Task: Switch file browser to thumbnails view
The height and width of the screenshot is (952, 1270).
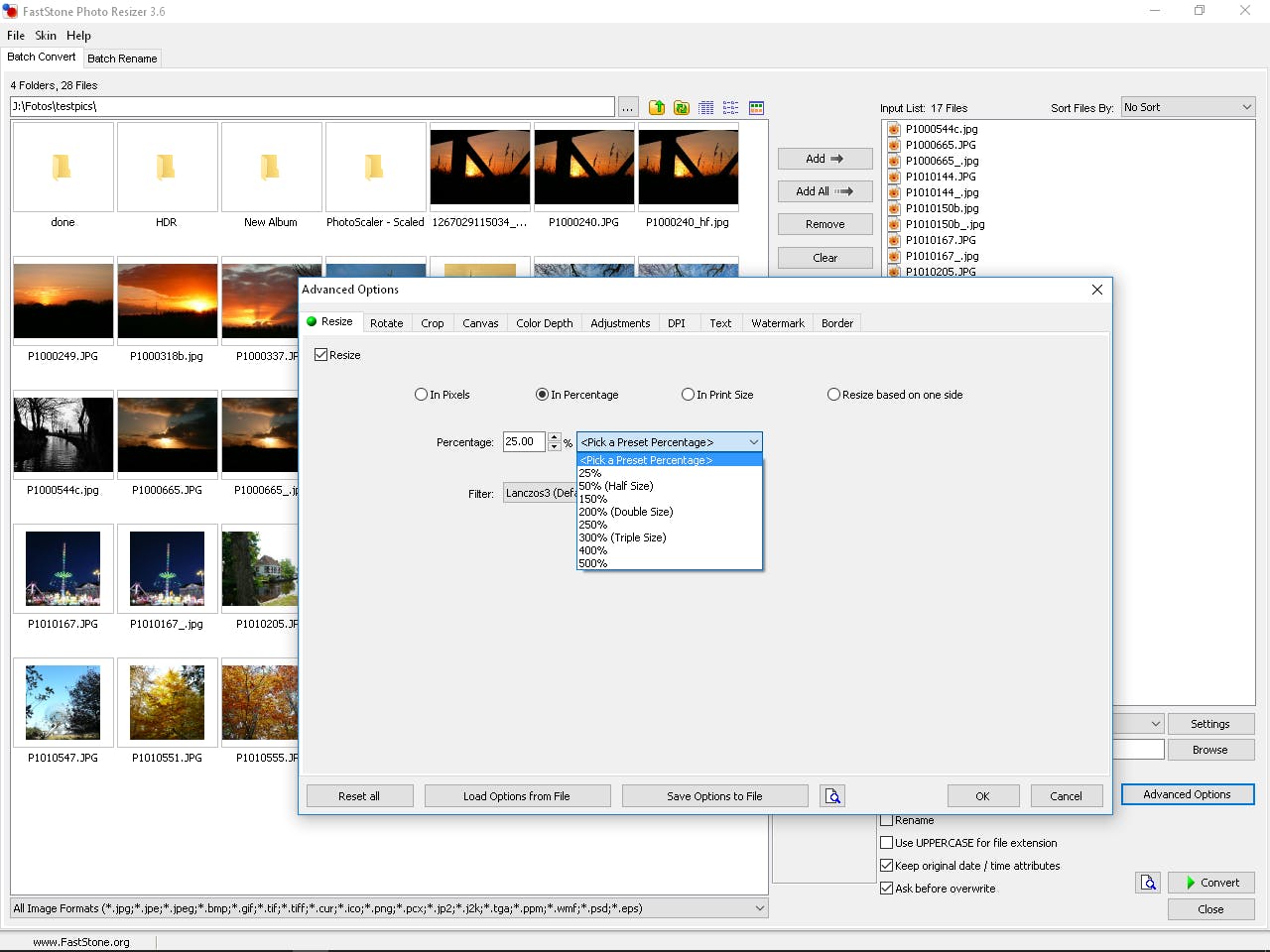Action: click(x=756, y=107)
